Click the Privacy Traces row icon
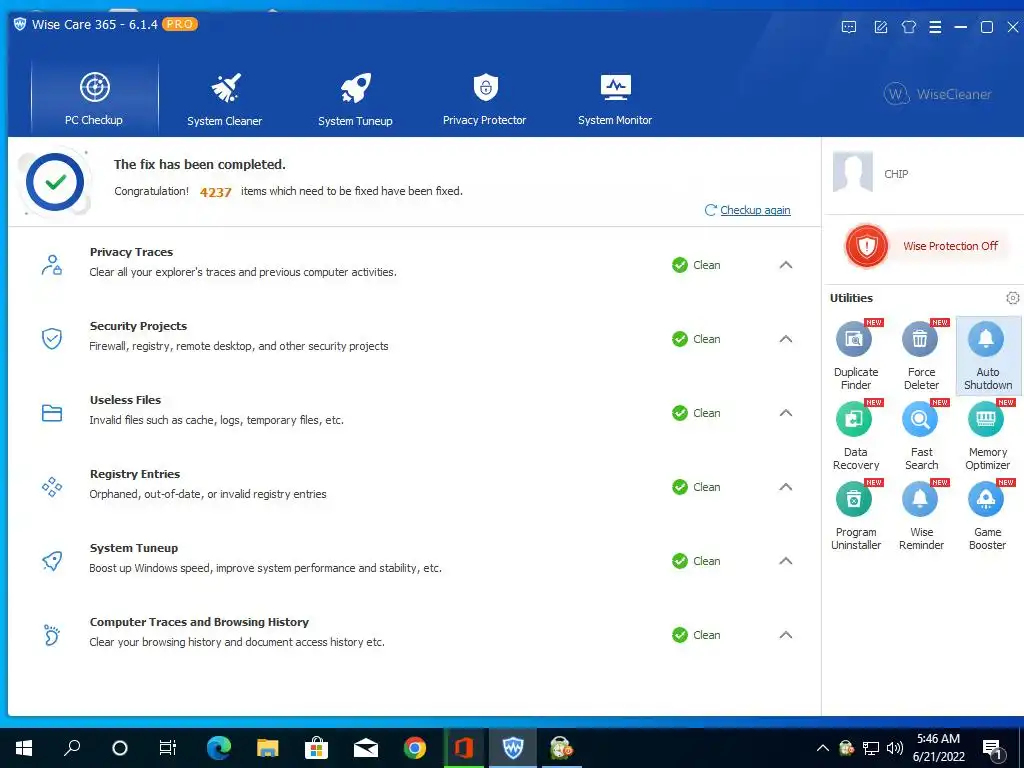The width and height of the screenshot is (1024, 768). [52, 265]
